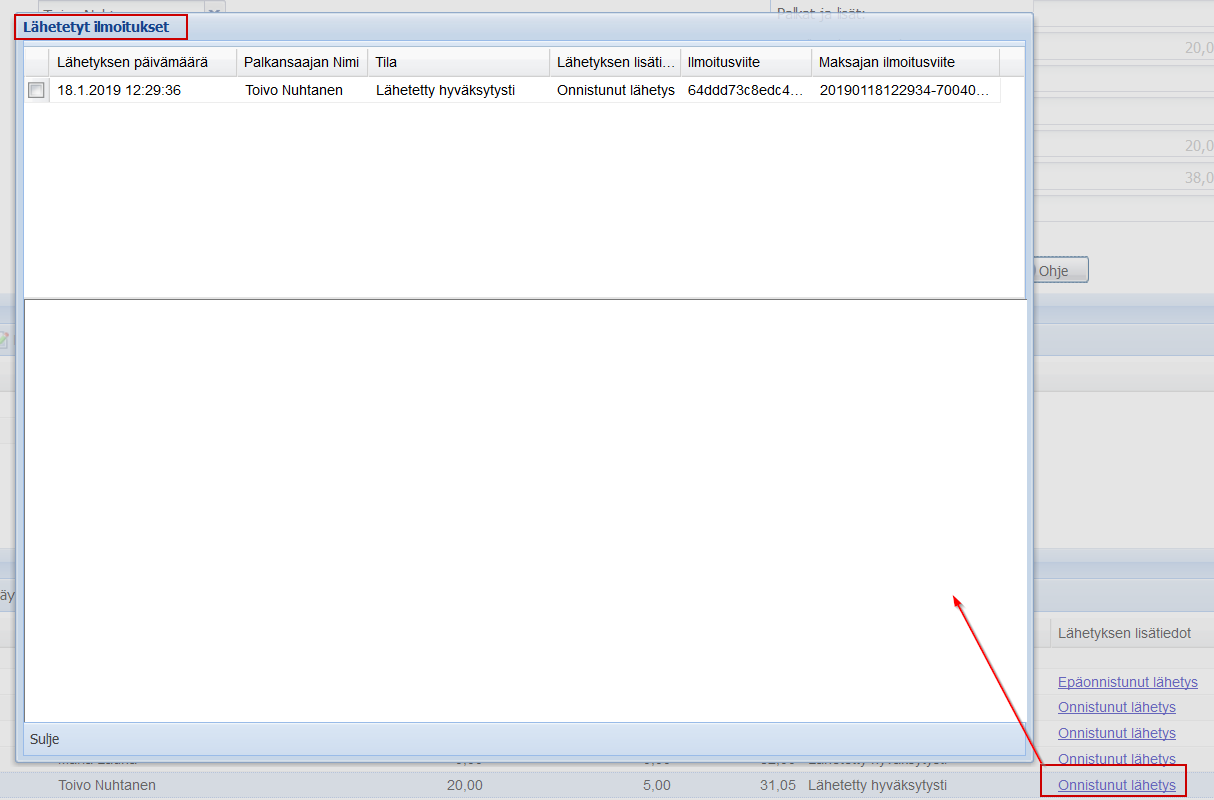The height and width of the screenshot is (800, 1214).
Task: Click the Toivo Nuhtanen name cell in the dialog
Action: point(294,90)
